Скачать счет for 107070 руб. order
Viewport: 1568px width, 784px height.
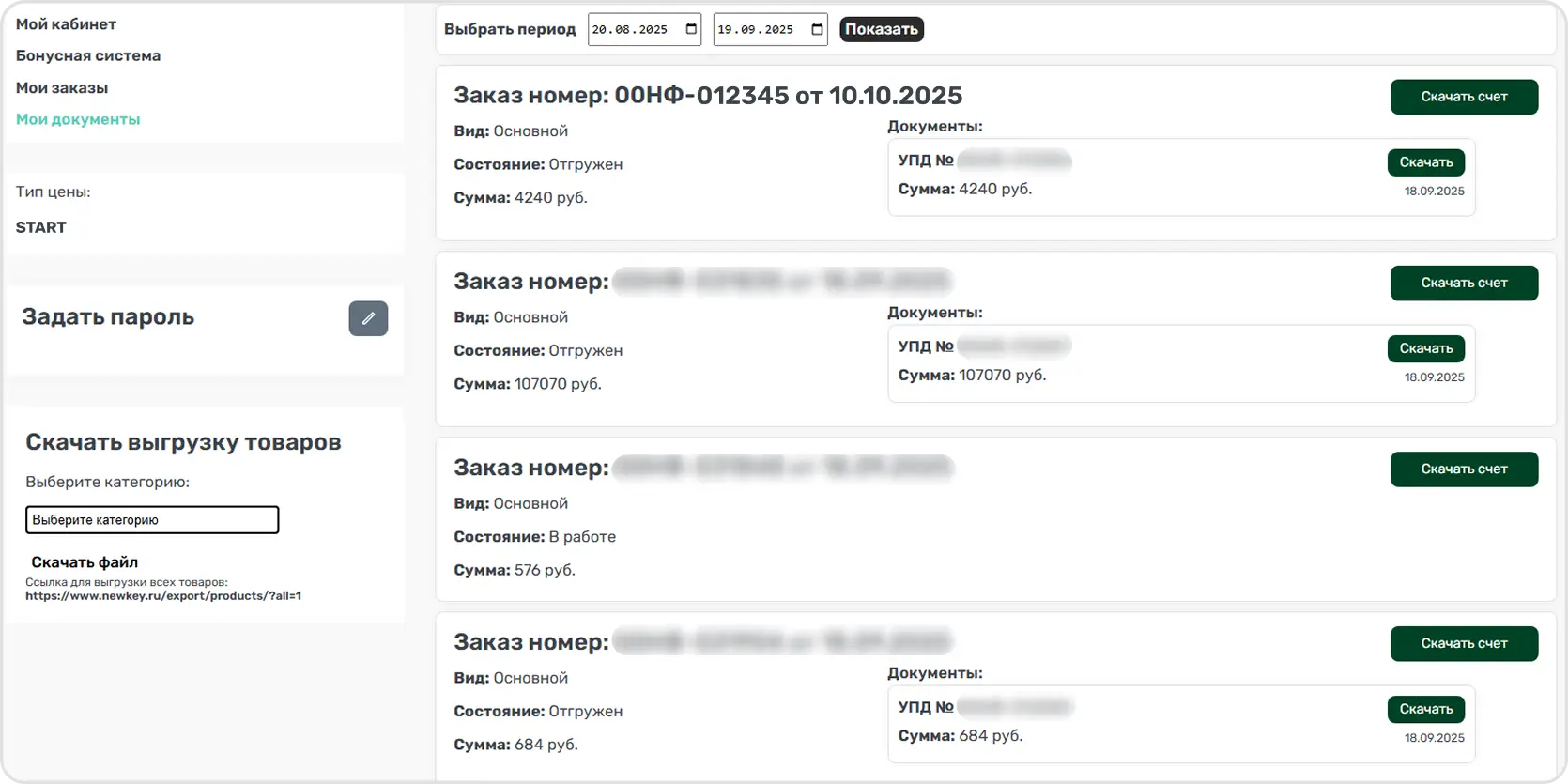(x=1464, y=283)
